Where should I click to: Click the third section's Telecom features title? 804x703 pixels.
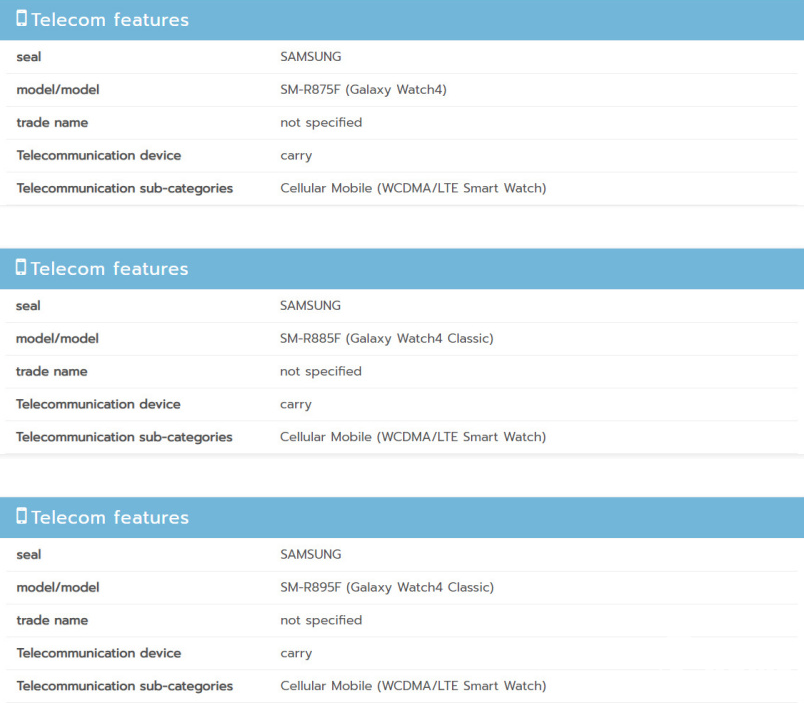[x=110, y=518]
